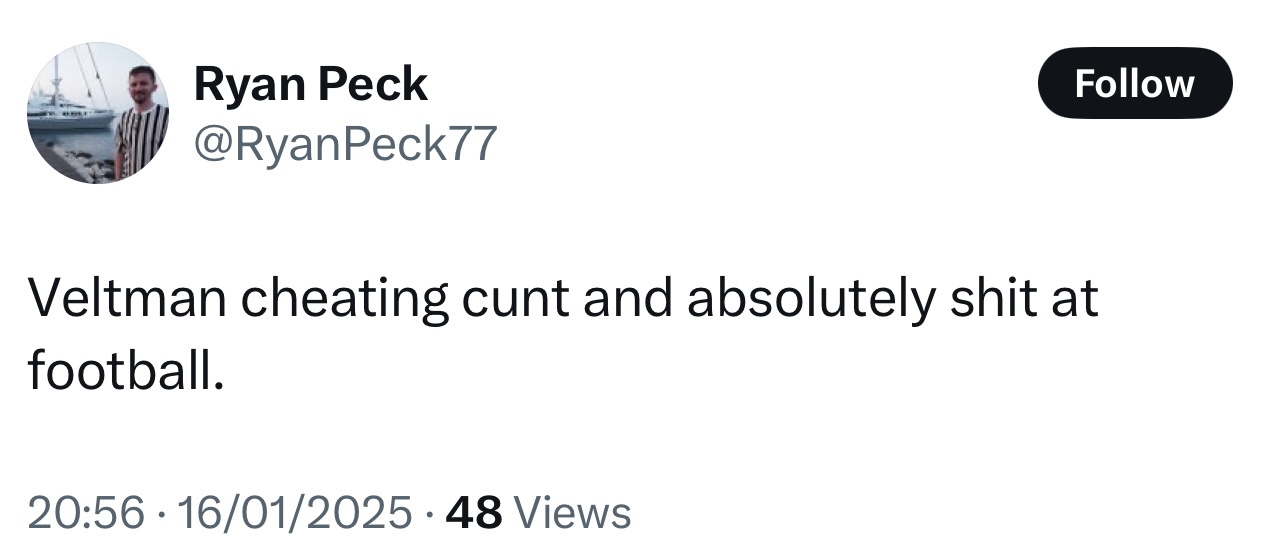Open Ryan Peck's profile picture
Viewport: 1284px width, 554px height.
(97, 112)
